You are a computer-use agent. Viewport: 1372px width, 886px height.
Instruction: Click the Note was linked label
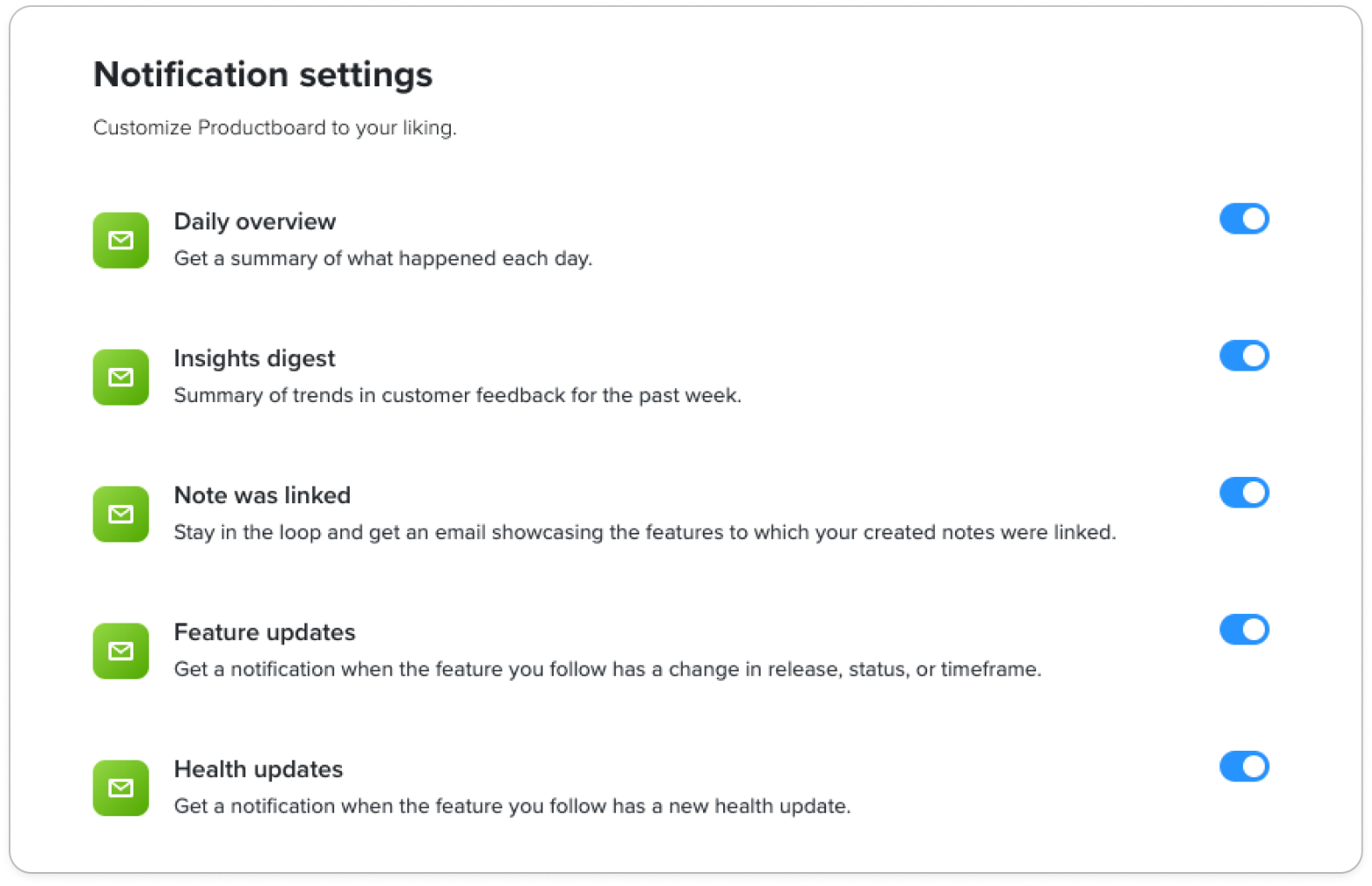click(262, 495)
